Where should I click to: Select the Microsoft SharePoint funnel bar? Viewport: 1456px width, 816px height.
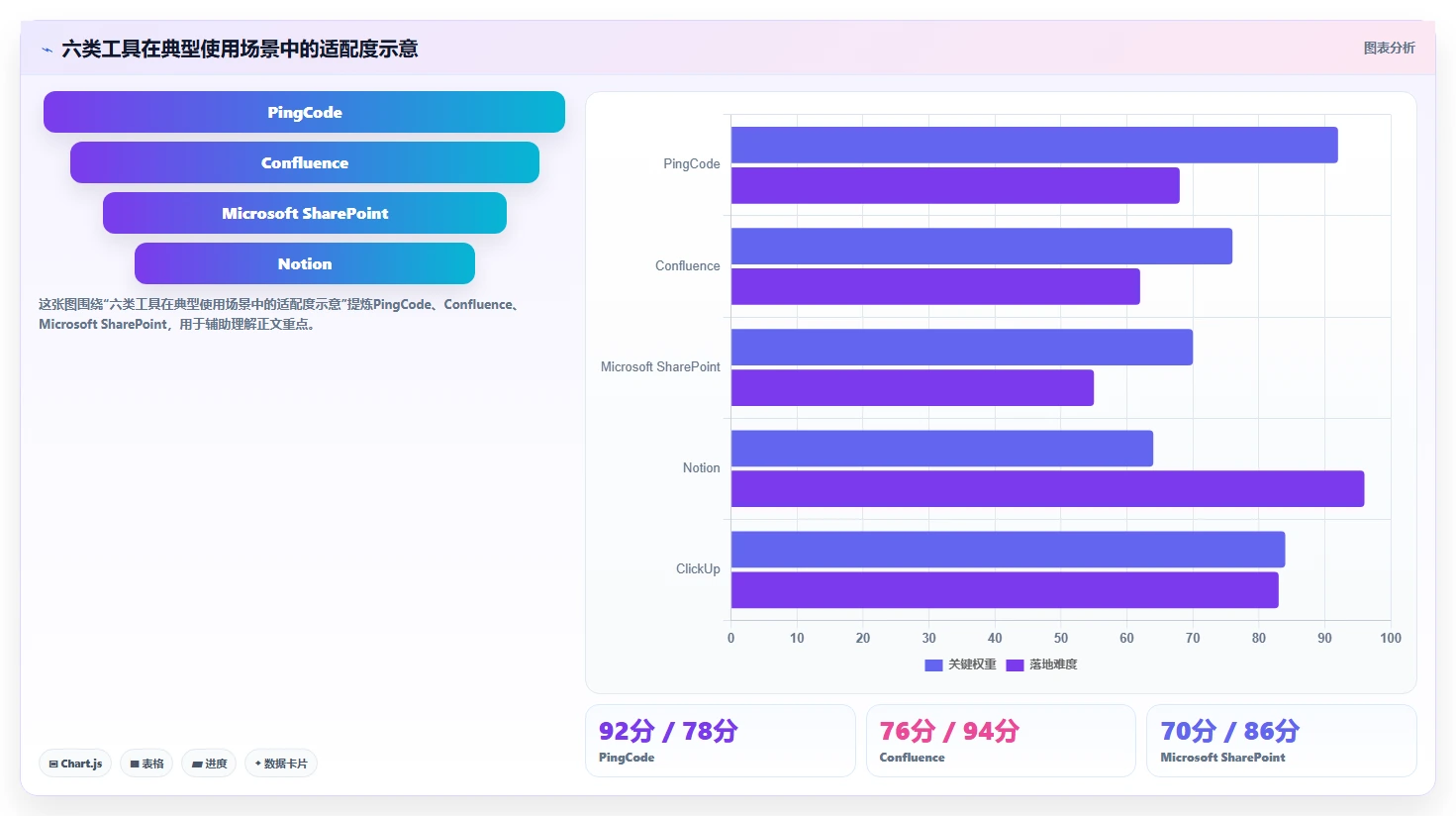(305, 213)
